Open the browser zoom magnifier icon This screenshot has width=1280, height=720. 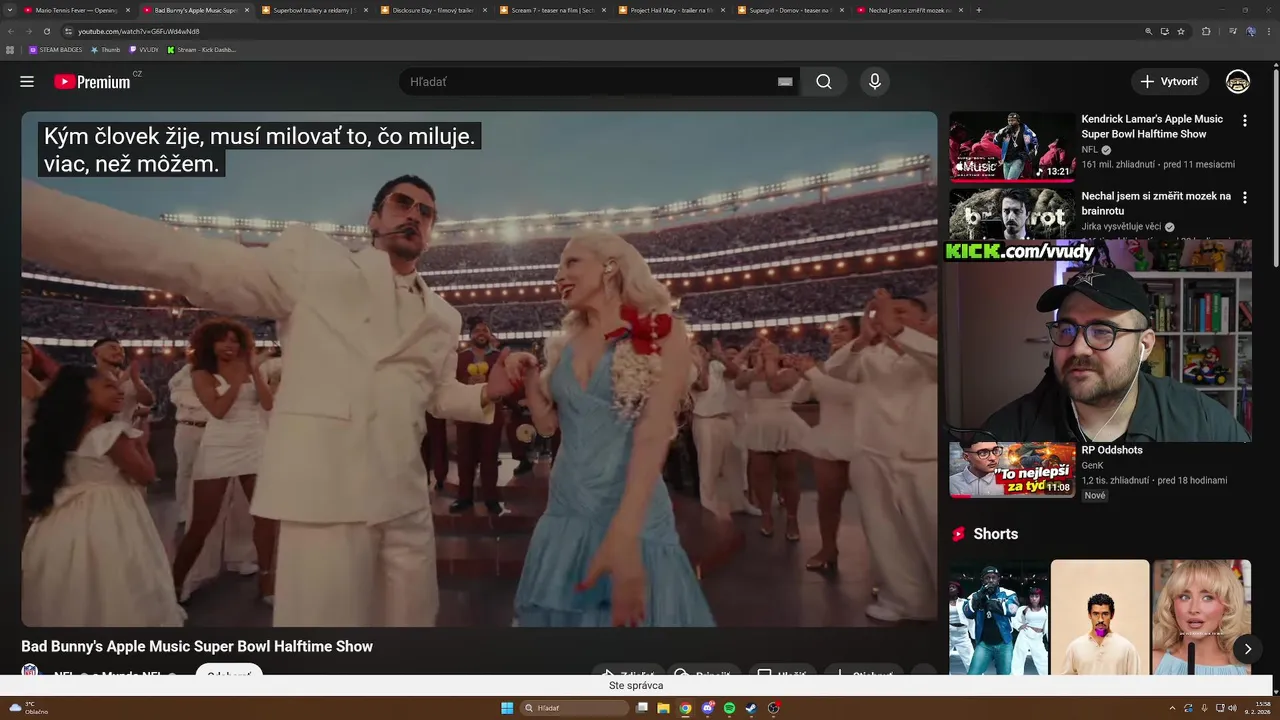(x=1149, y=31)
